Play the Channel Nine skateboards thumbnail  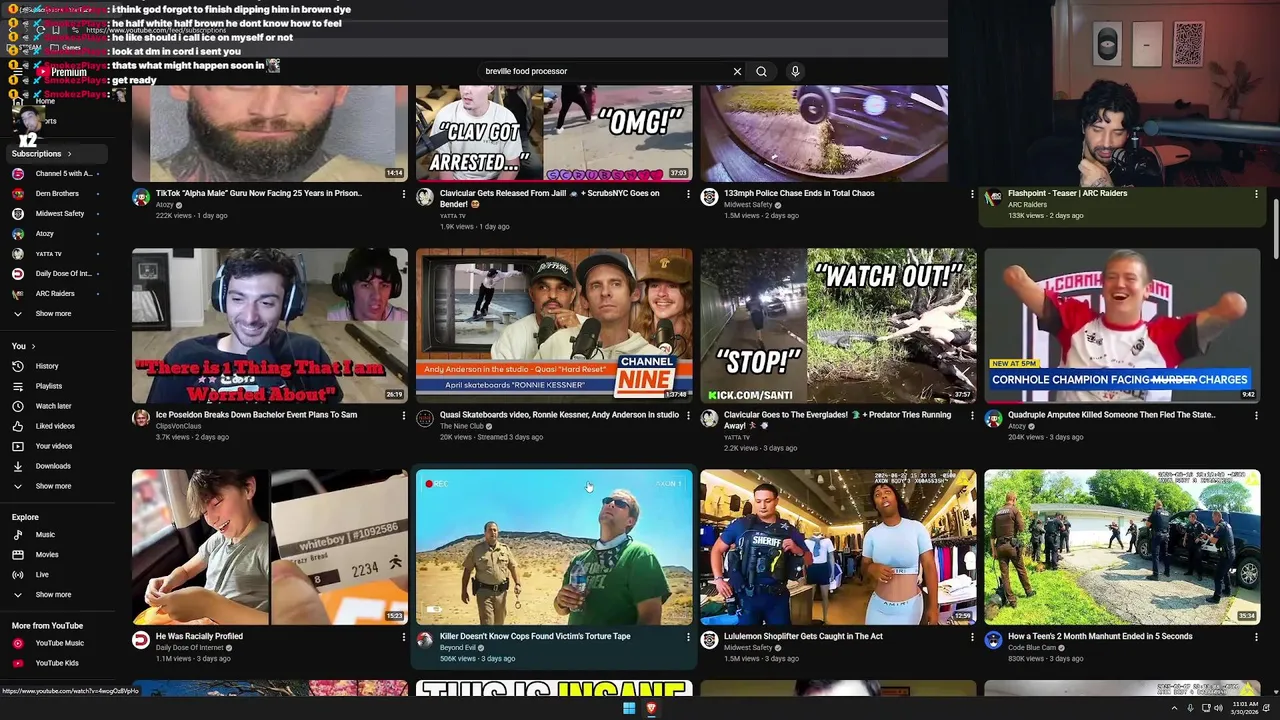tap(554, 325)
